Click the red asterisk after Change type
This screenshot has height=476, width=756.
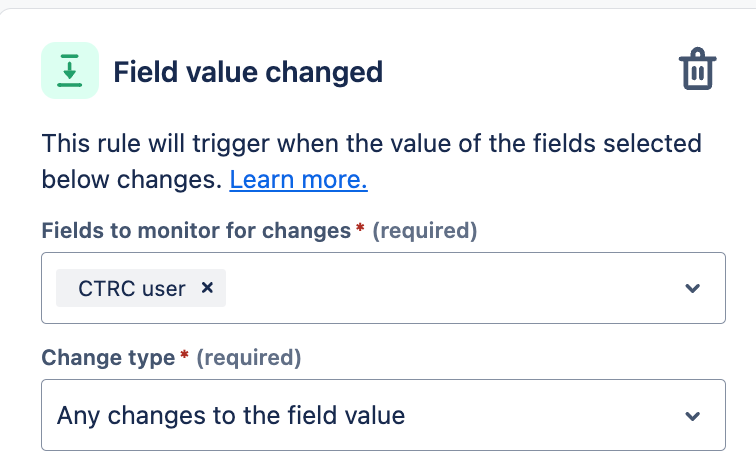point(184,356)
